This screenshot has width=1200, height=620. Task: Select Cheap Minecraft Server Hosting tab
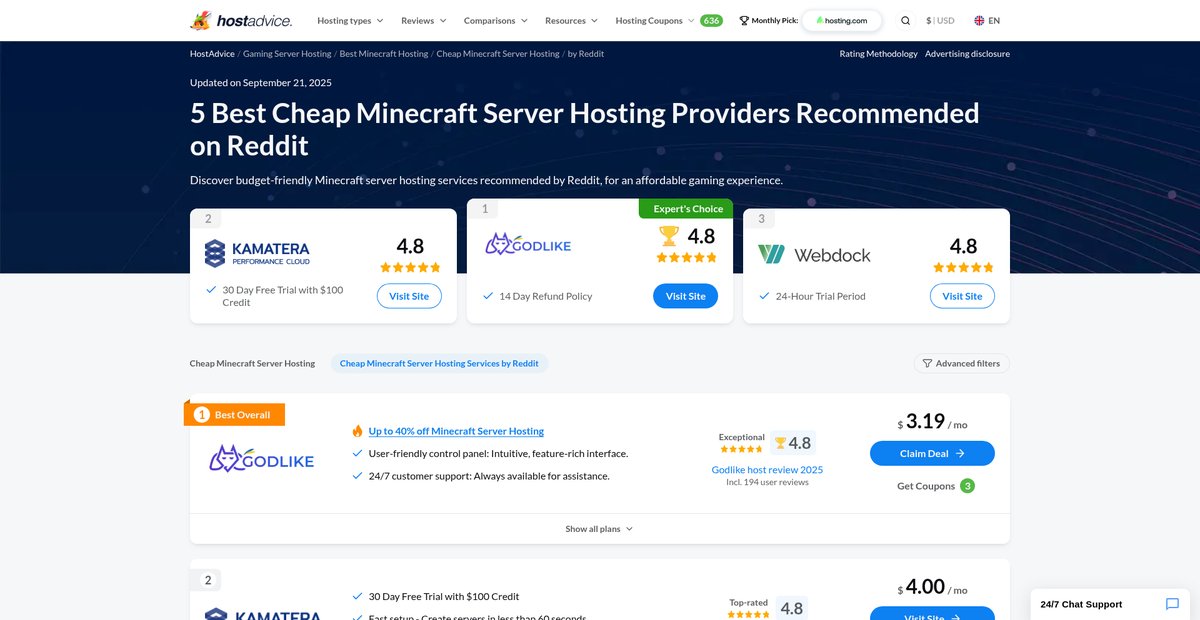point(252,364)
